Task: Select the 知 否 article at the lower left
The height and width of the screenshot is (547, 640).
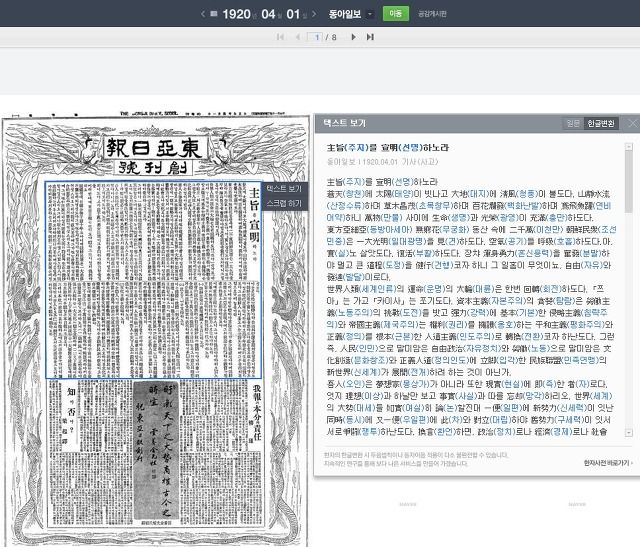Action: click(90, 453)
